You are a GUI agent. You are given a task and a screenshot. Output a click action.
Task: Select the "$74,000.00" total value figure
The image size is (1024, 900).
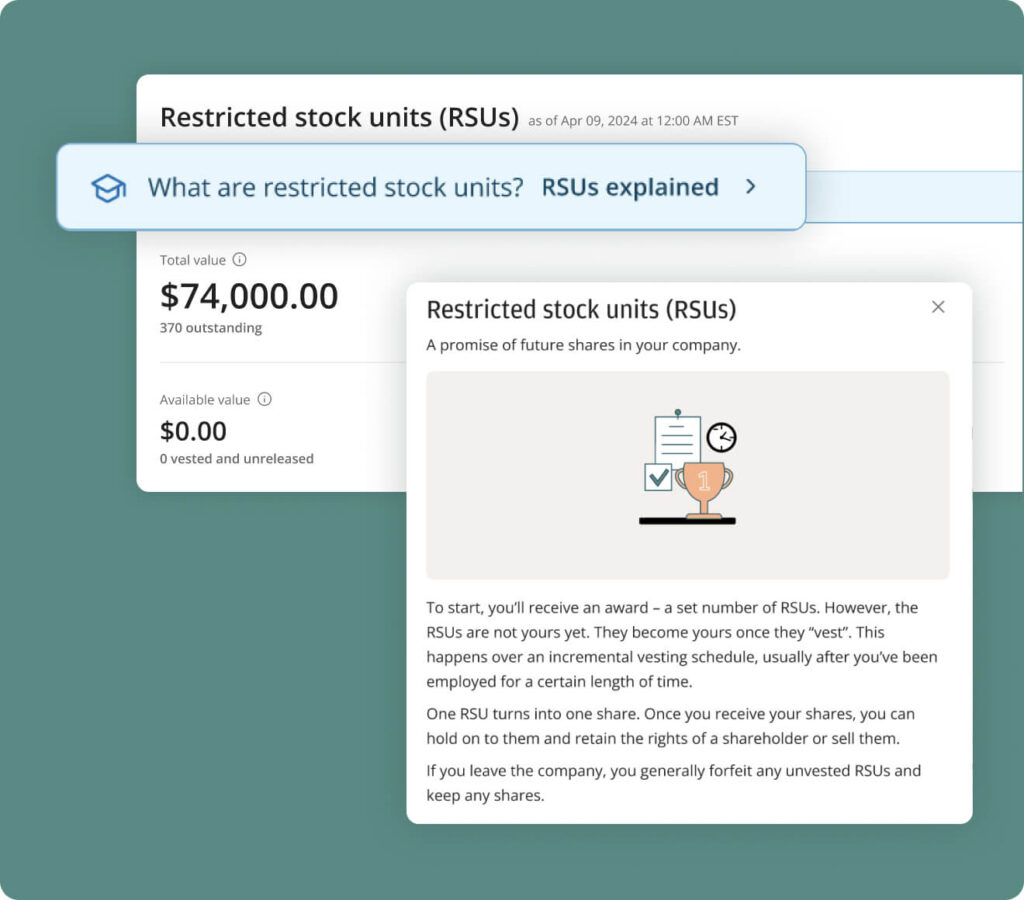249,296
